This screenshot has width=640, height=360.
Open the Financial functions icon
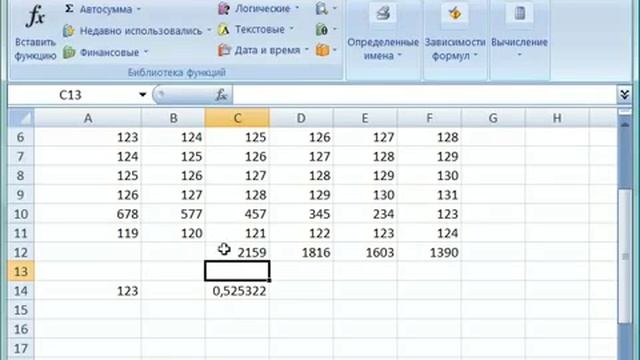(x=69, y=52)
